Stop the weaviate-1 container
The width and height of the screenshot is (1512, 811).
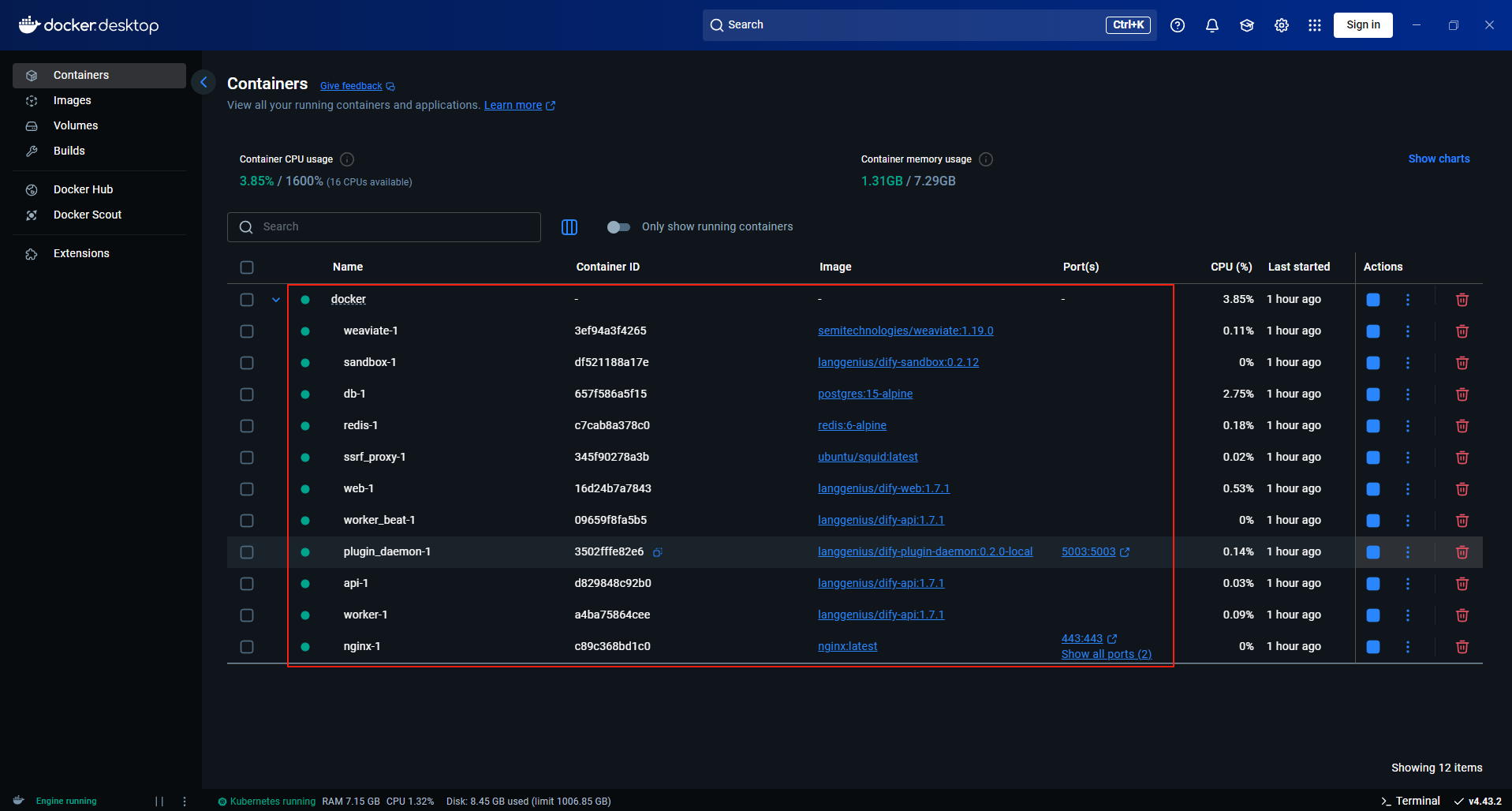pos(1373,331)
